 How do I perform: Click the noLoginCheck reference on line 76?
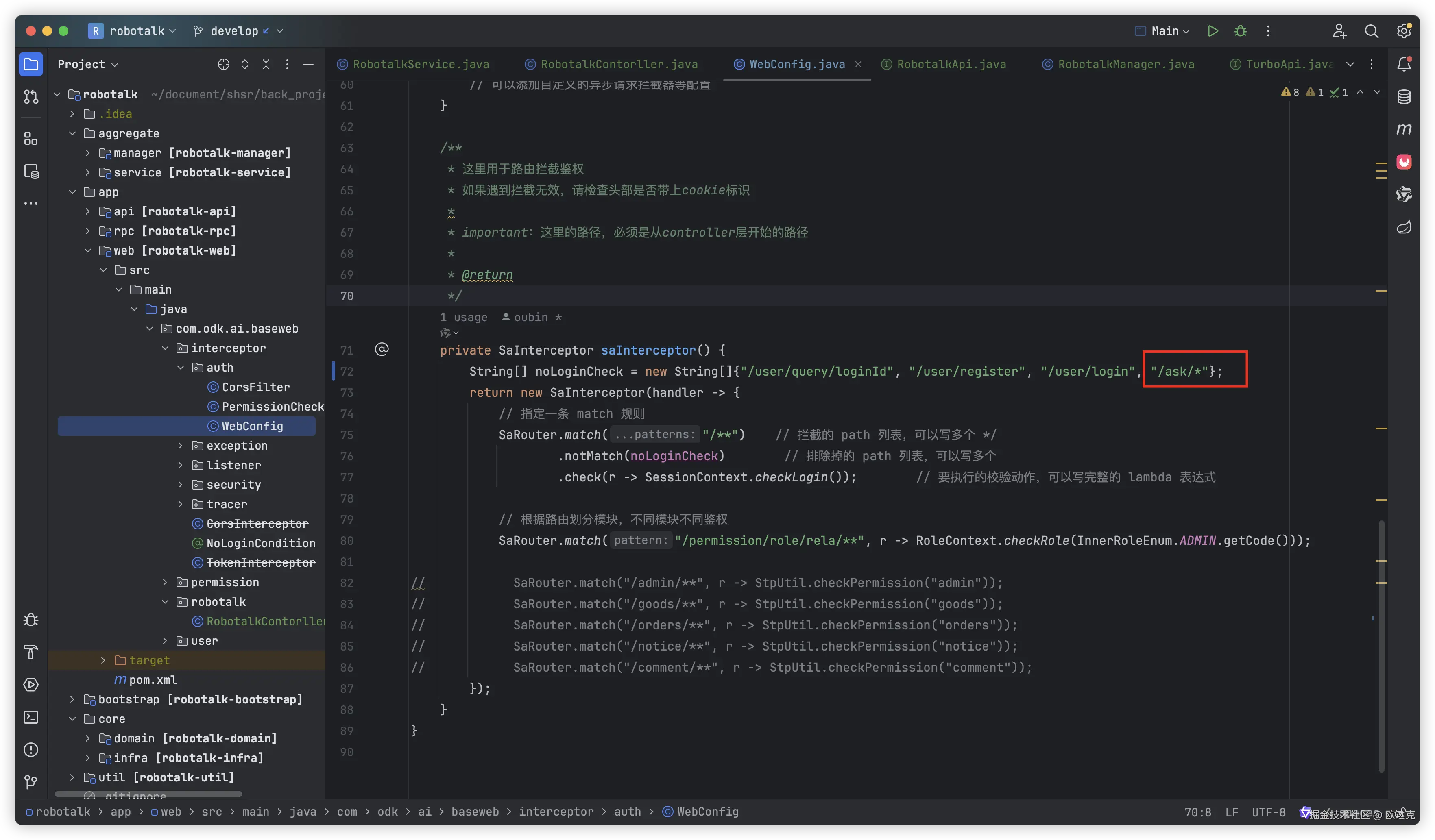(x=674, y=456)
